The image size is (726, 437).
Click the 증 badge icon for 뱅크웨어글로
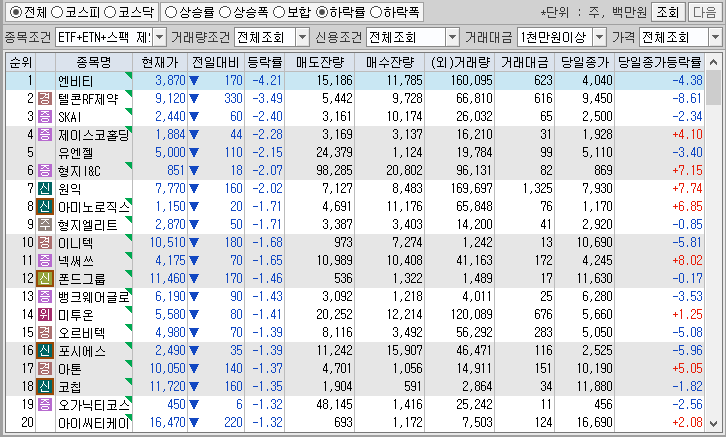tap(45, 297)
